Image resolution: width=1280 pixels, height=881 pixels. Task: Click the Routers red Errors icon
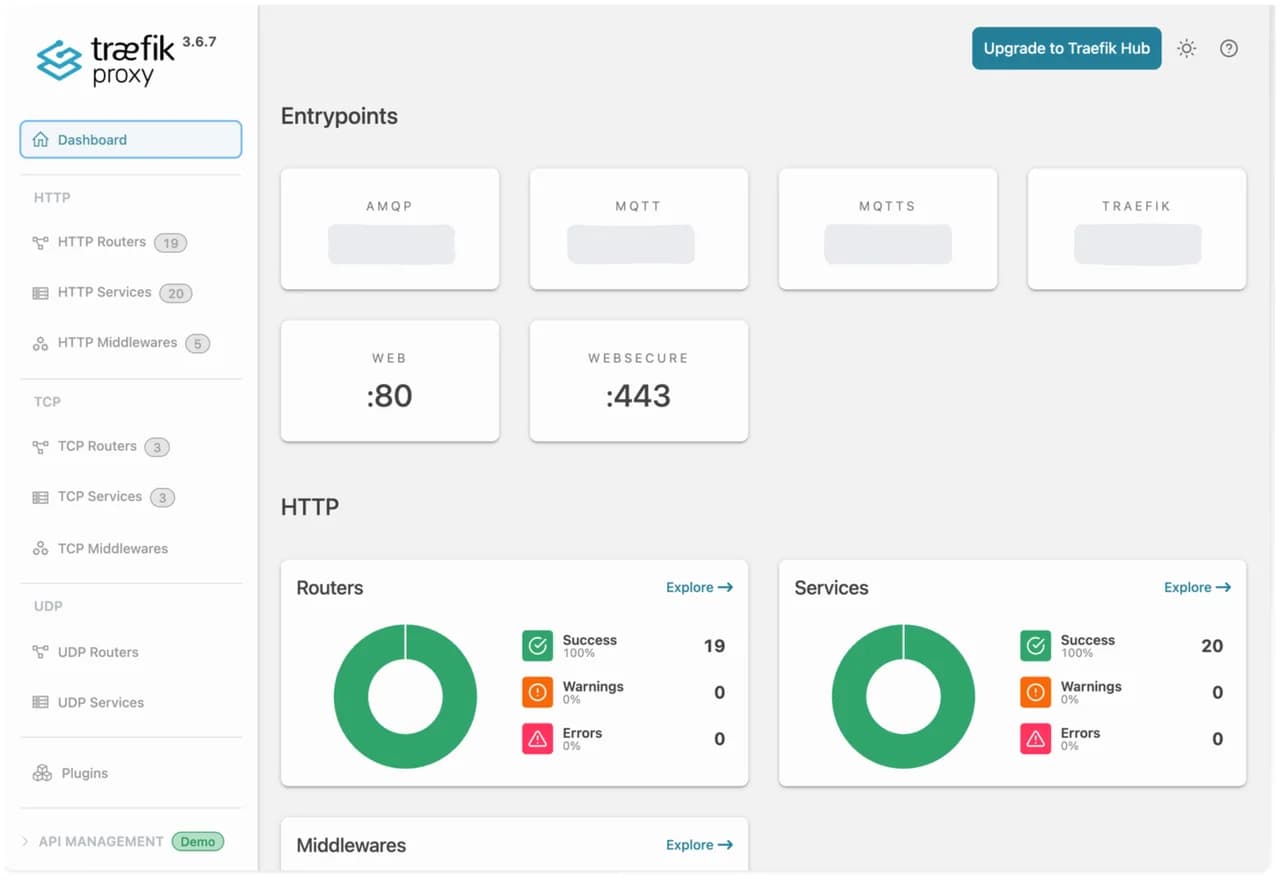click(x=538, y=739)
